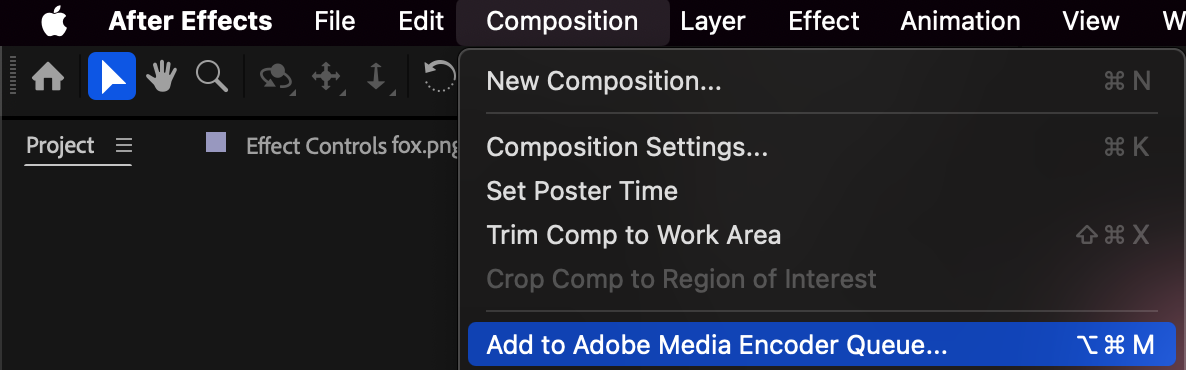Open the Apple menu

point(54,21)
